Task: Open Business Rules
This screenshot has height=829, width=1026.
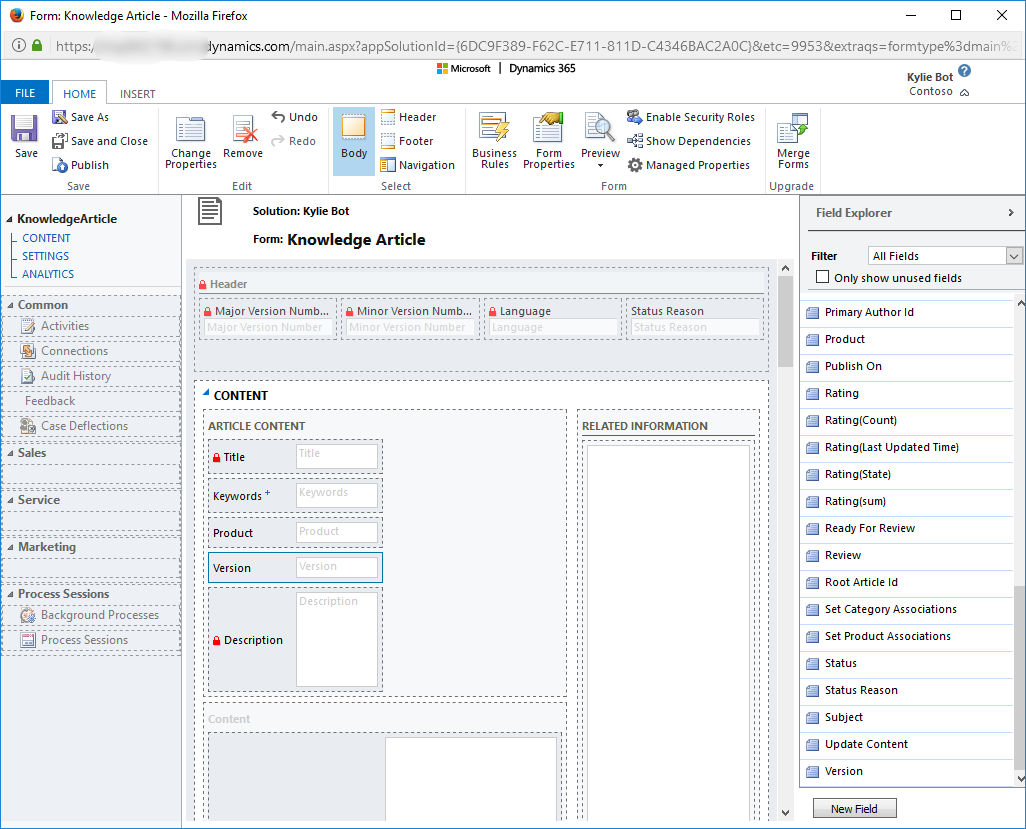Action: click(x=494, y=141)
